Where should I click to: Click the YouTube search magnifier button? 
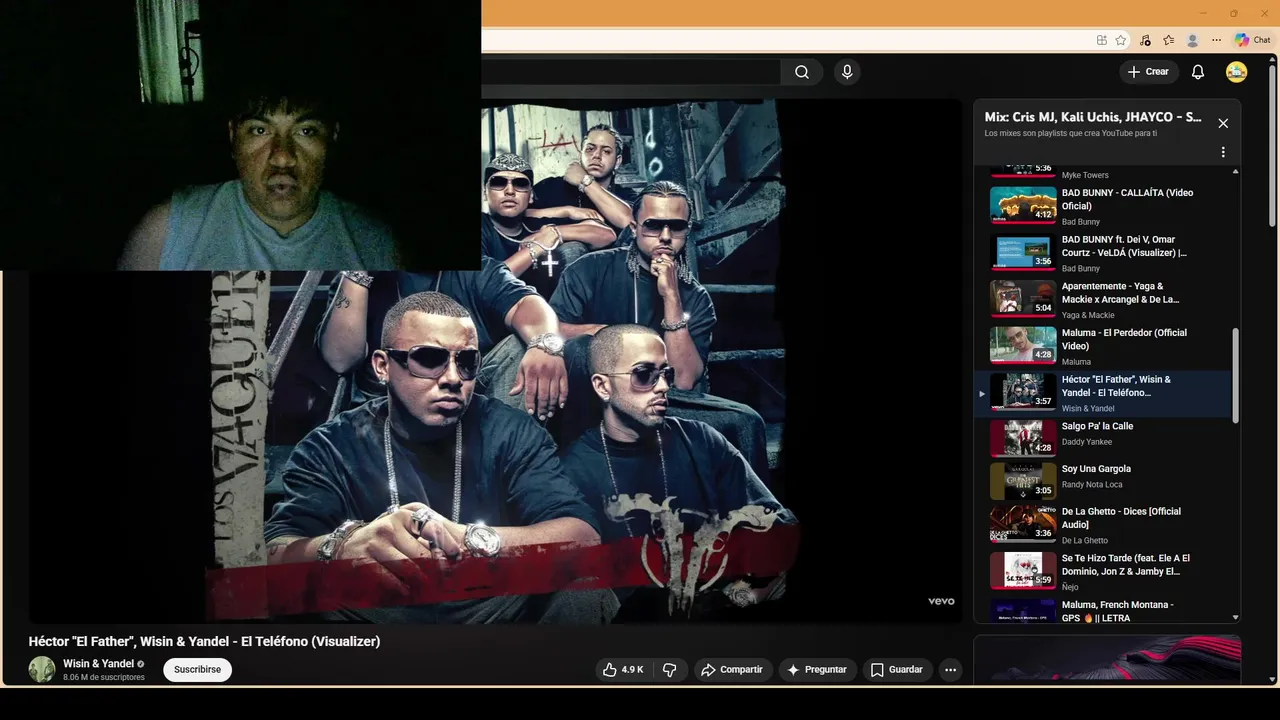click(802, 72)
